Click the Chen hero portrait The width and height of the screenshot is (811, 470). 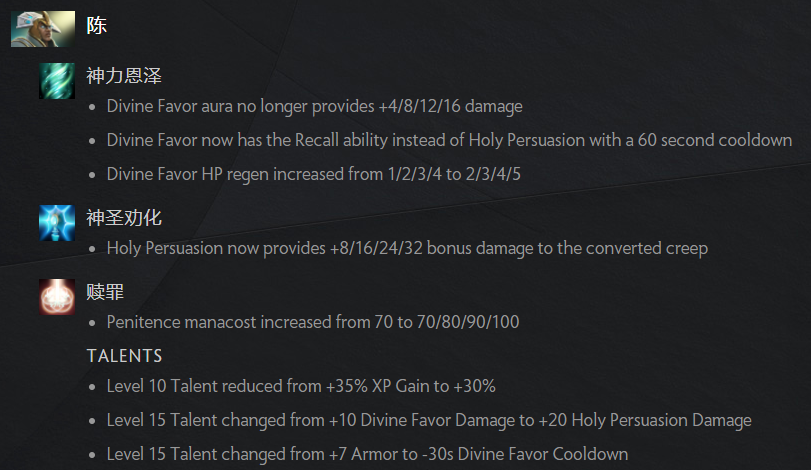coord(43,29)
